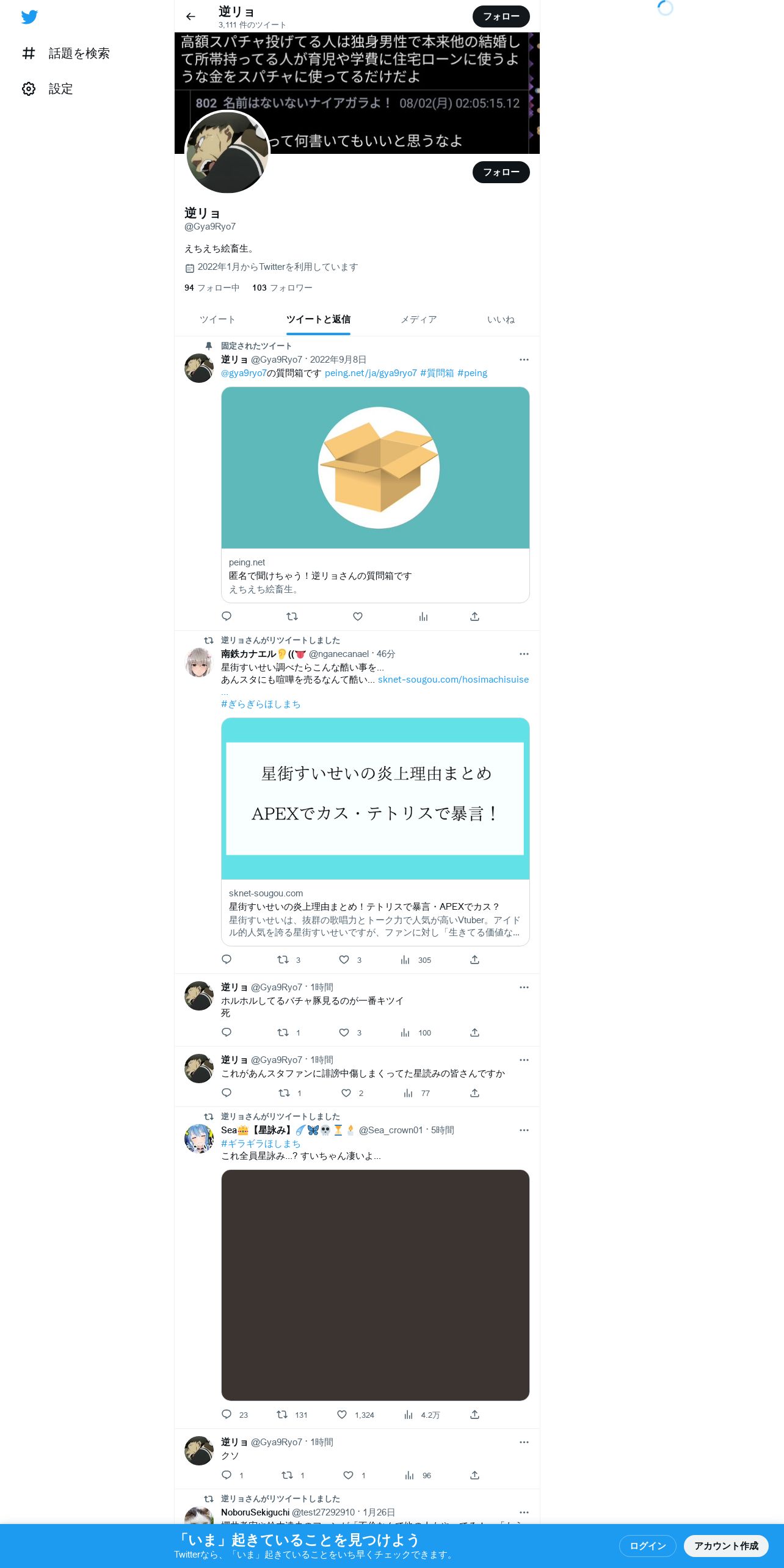Open more options on Sea_crown01 tweet
Image resolution: width=784 pixels, height=1568 pixels.
click(524, 1130)
